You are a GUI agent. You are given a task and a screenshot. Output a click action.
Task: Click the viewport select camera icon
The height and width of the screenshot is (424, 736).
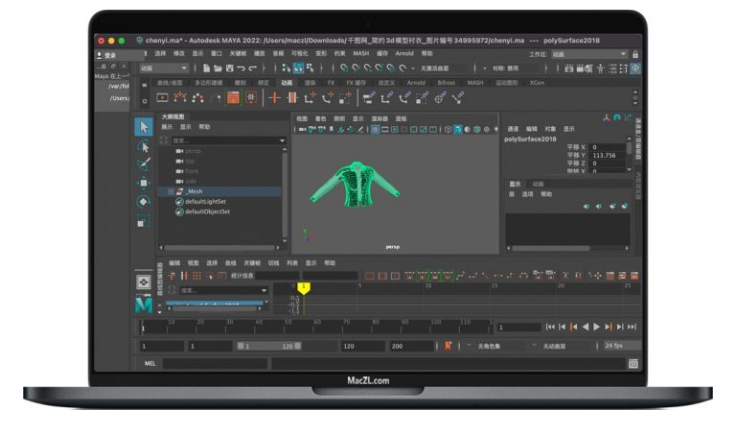[x=302, y=130]
